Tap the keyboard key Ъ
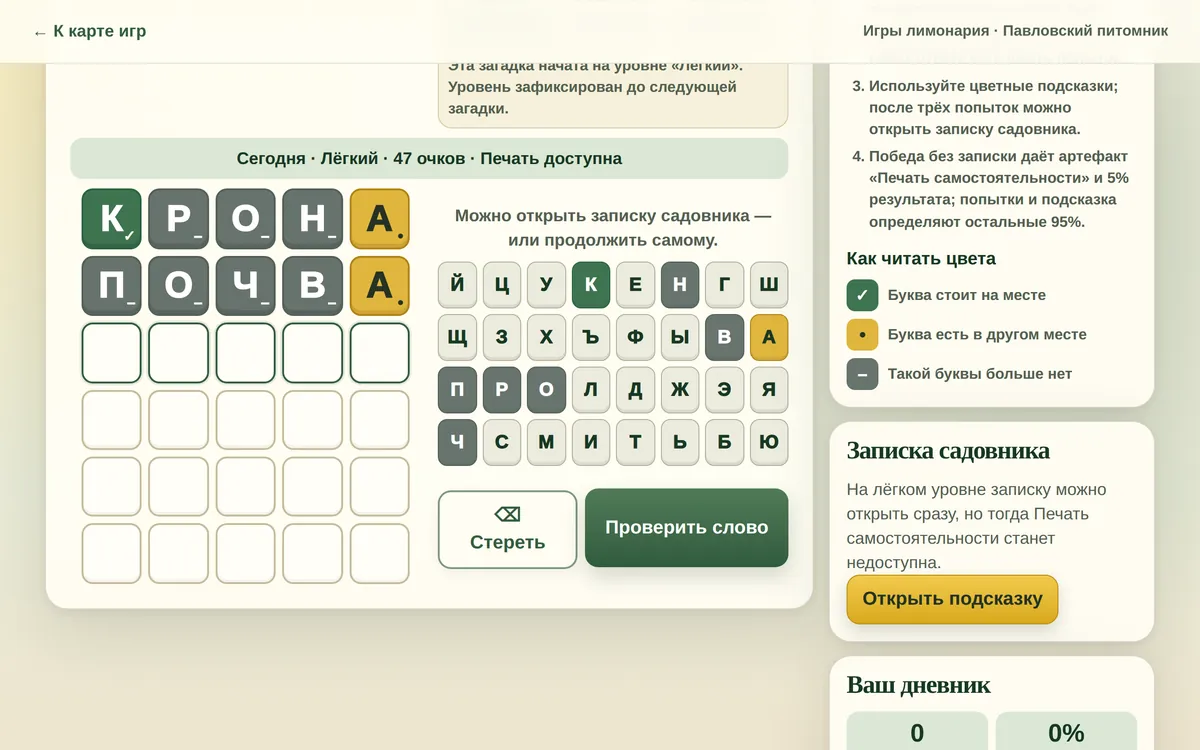 [x=591, y=337]
